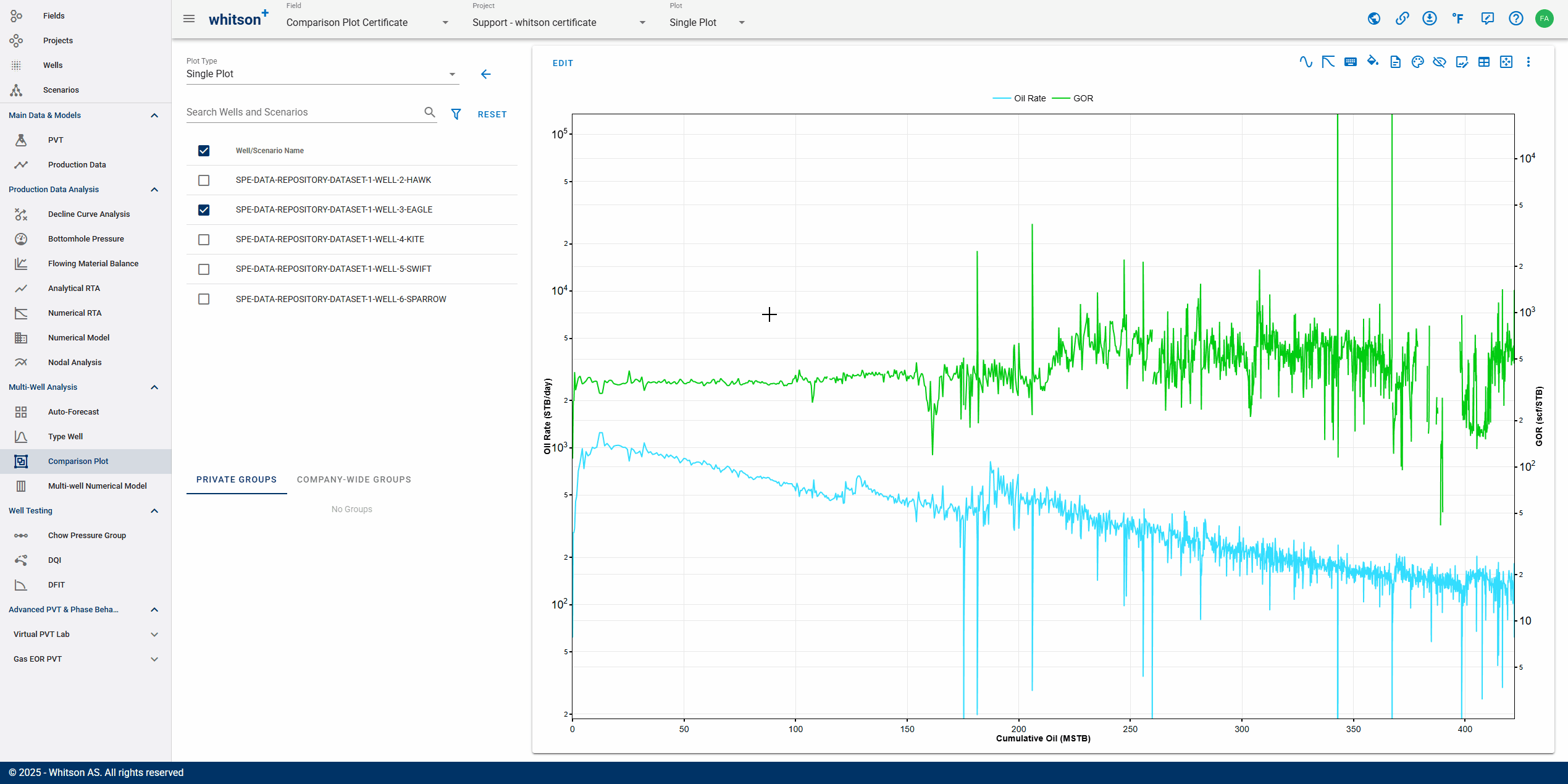
Task: Open the Project dropdown
Action: point(559,22)
